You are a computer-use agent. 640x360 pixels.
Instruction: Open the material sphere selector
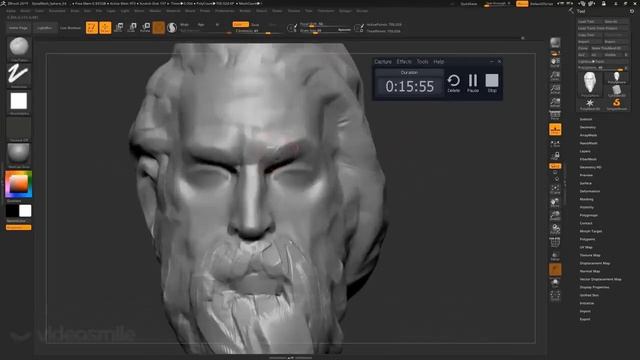coord(19,155)
